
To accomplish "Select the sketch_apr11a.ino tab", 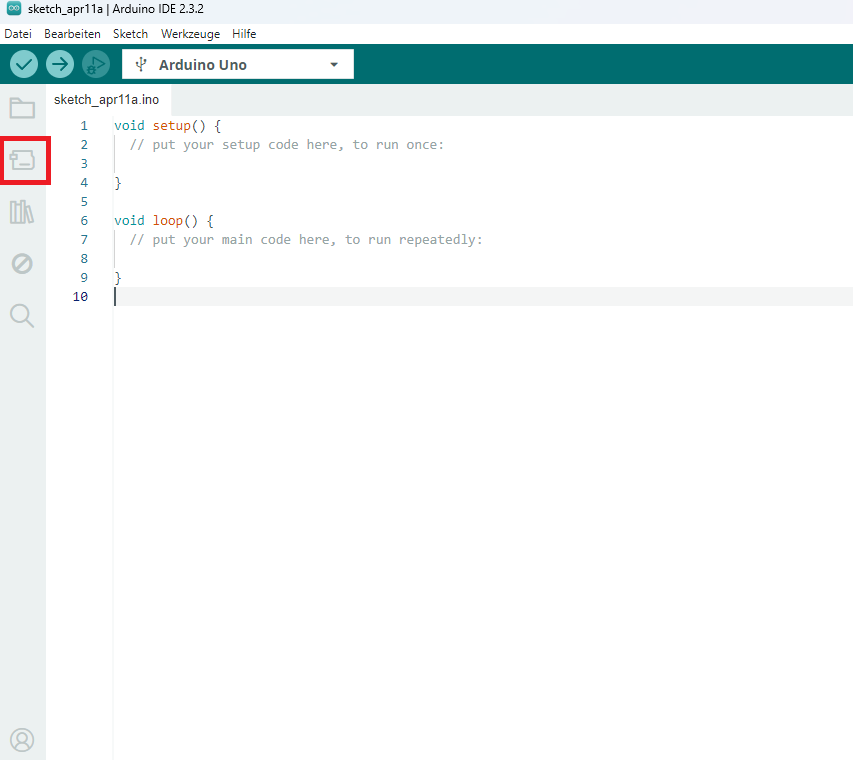I will 106,100.
